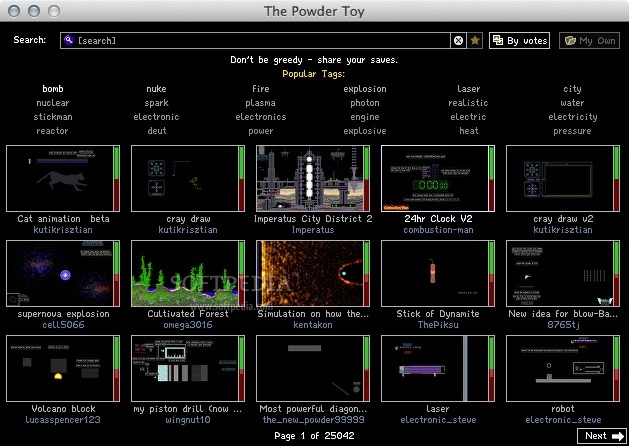The image size is (629, 446).
Task: Choose the photon tag
Action: pyautogui.click(x=365, y=103)
